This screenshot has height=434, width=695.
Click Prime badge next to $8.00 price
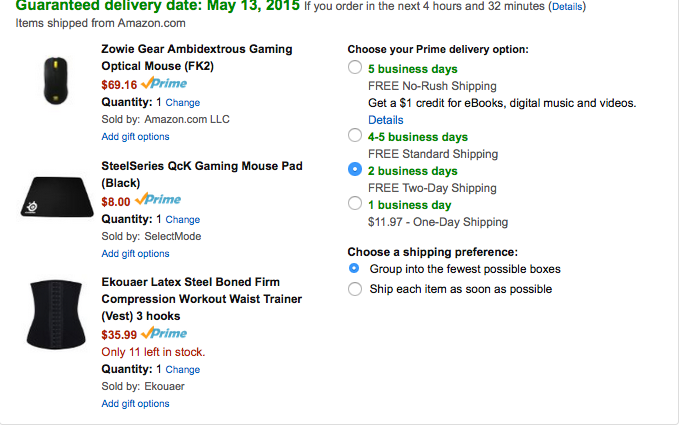click(158, 200)
